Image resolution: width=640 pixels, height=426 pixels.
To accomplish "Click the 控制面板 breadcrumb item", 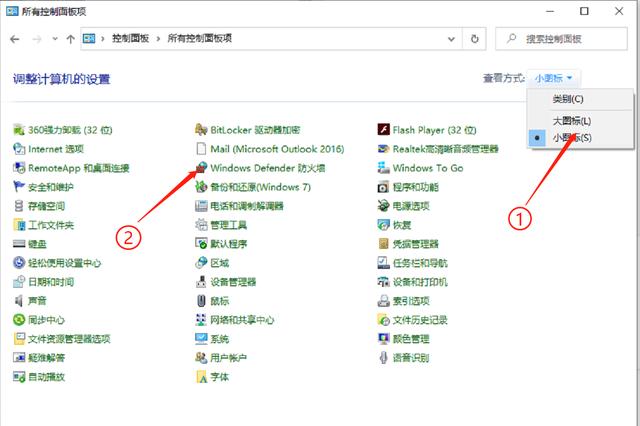I will (130, 38).
